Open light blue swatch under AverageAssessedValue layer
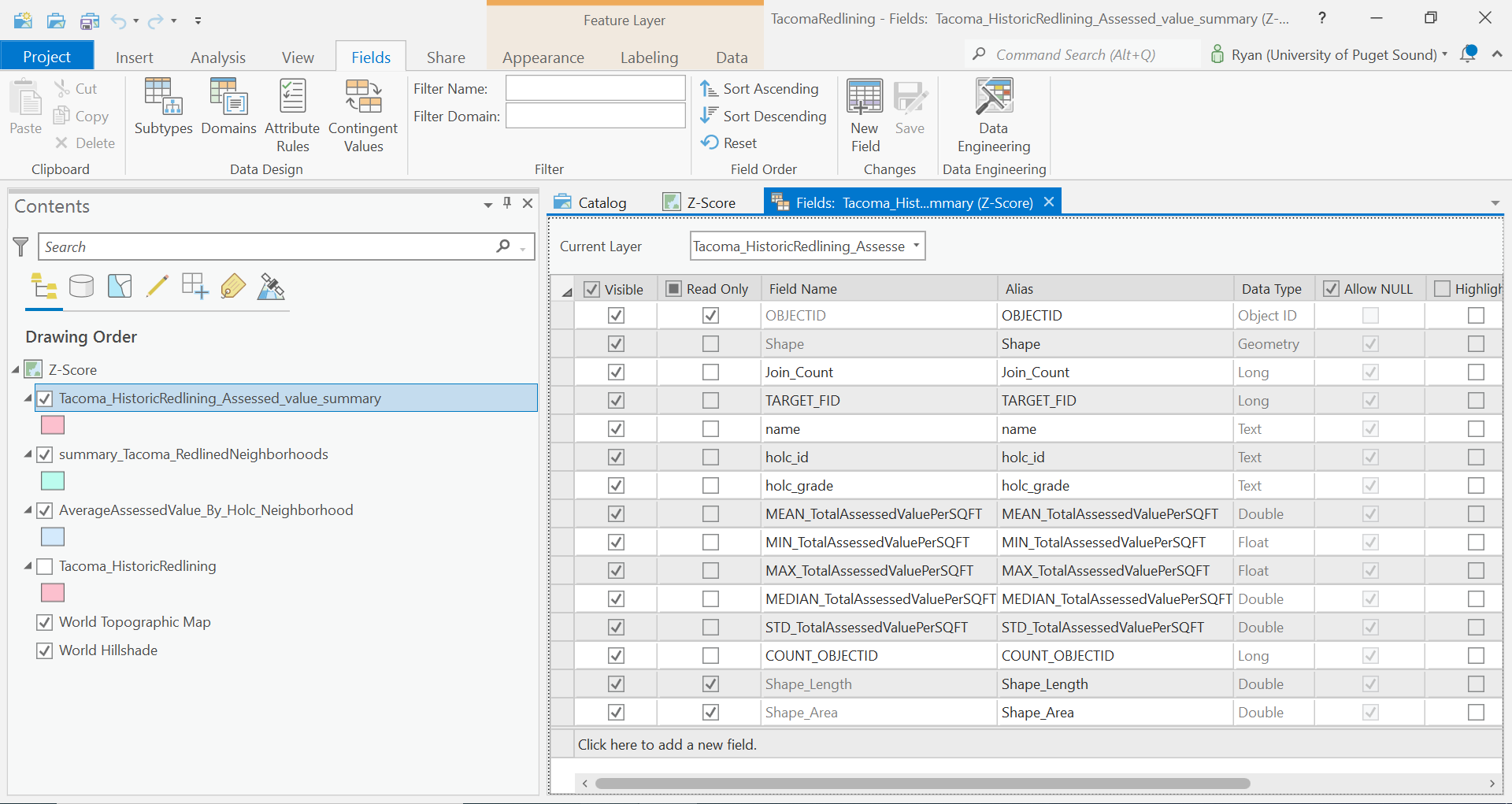1512x804 pixels. (53, 537)
